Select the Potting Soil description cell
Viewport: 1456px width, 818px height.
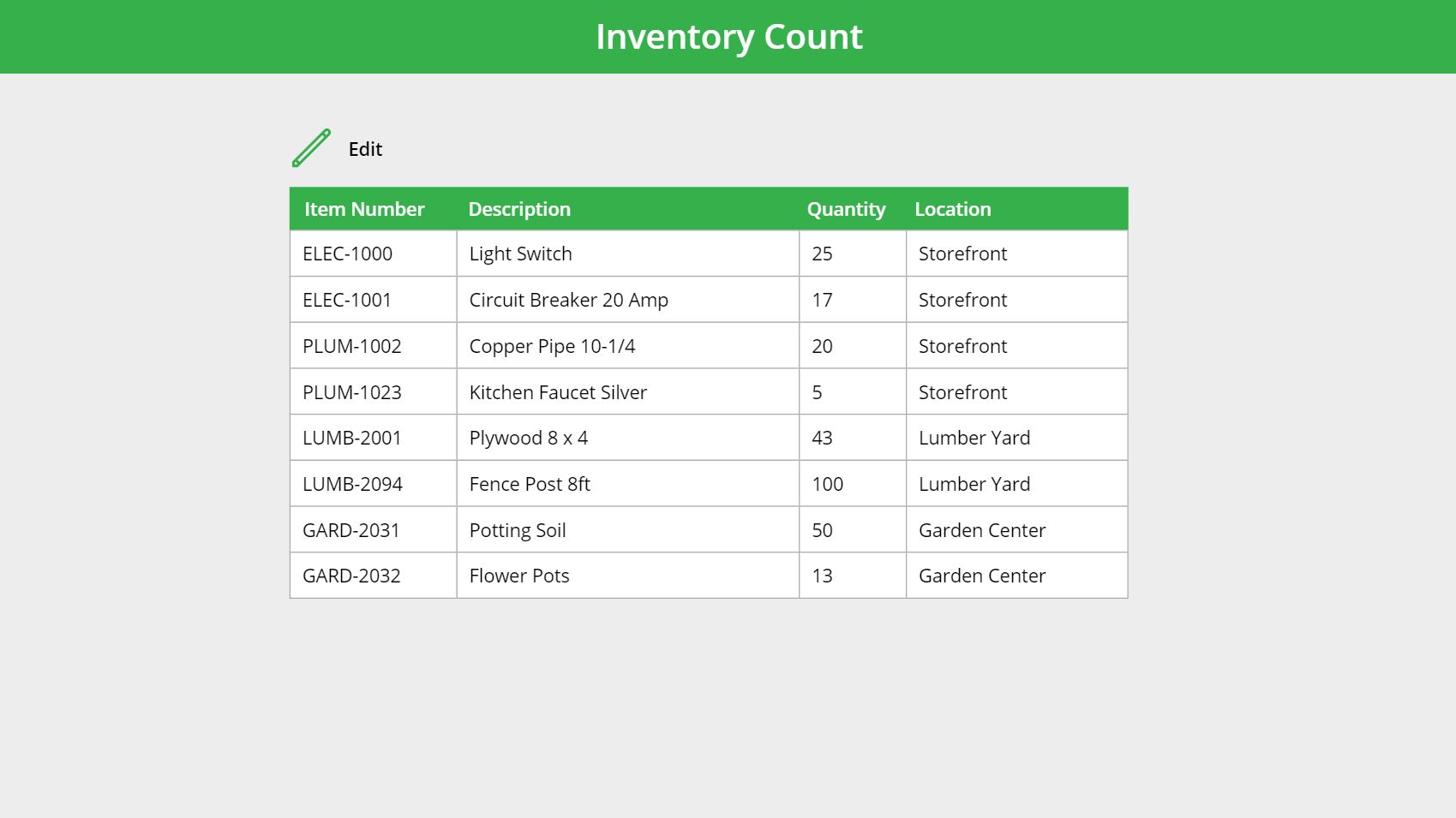(517, 529)
